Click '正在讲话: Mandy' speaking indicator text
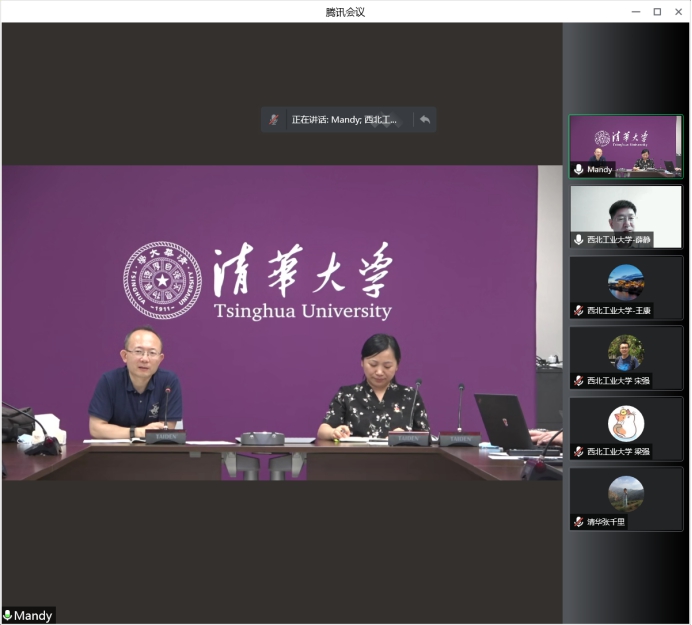Image resolution: width=692 pixels, height=625 pixels. 344,120
